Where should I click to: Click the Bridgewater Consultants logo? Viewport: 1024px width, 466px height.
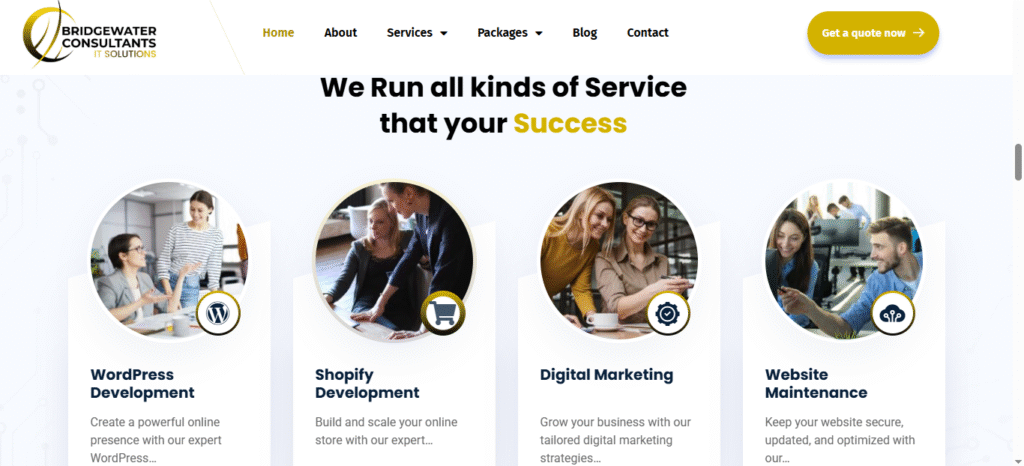click(89, 35)
